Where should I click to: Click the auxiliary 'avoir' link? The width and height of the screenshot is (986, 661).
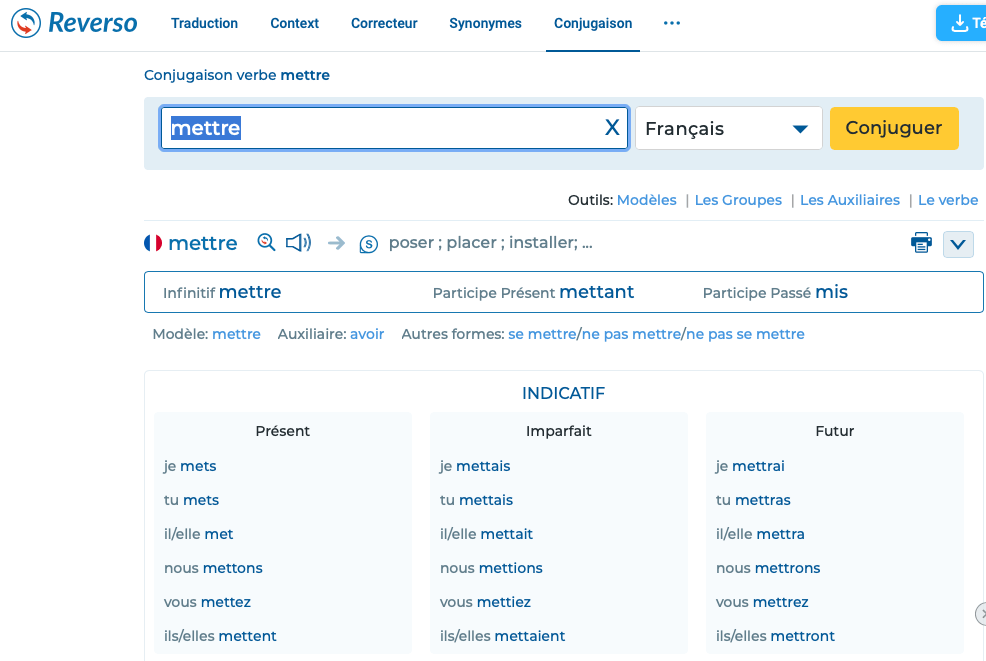click(x=367, y=334)
